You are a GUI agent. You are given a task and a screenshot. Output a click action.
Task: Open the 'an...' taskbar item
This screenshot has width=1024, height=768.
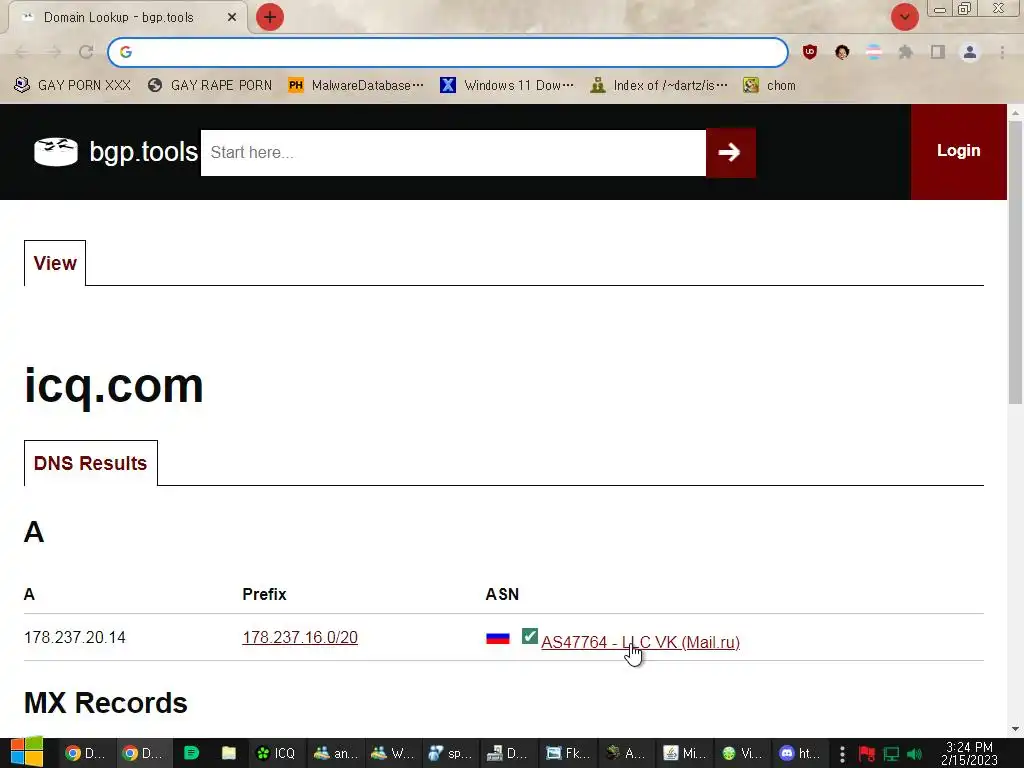(336, 754)
